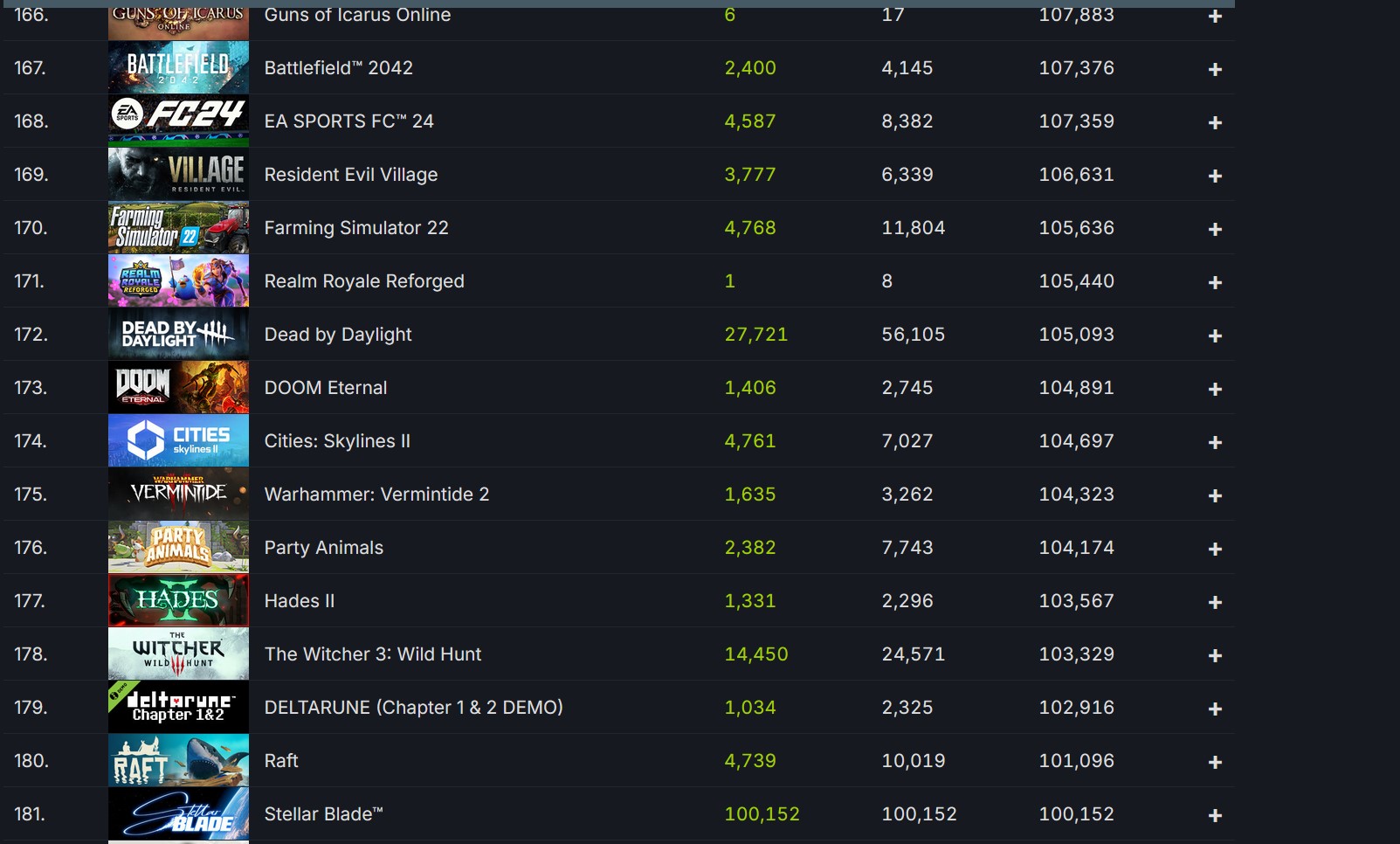1400x844 pixels.
Task: Open the Resident Evil Village title link
Action: 351,175
